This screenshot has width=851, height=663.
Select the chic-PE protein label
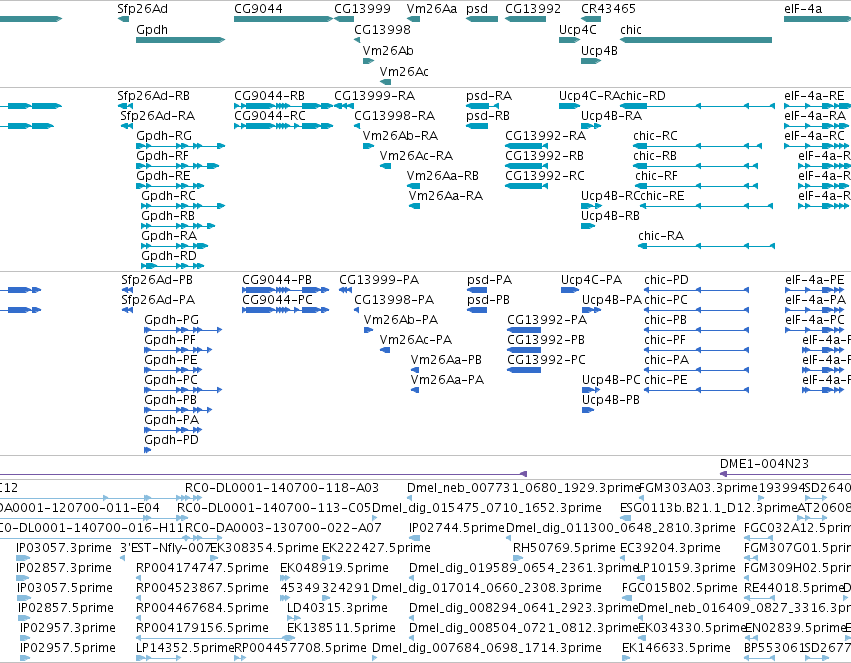point(665,380)
